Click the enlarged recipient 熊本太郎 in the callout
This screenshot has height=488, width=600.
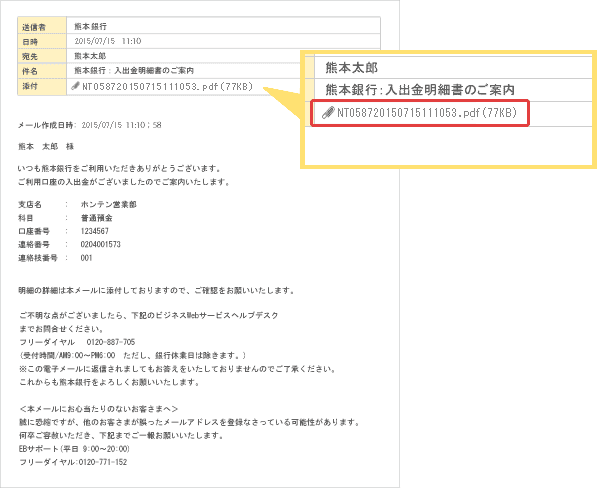click(x=351, y=68)
